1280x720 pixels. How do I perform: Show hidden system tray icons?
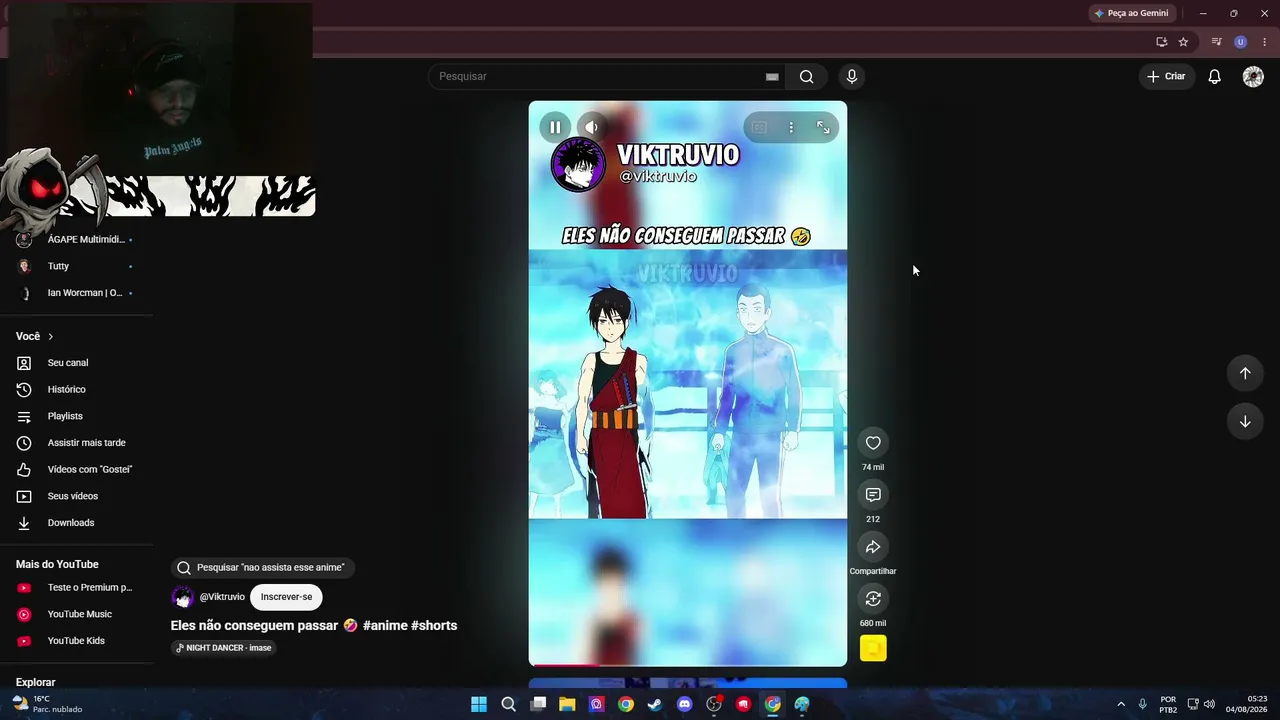click(x=1120, y=704)
